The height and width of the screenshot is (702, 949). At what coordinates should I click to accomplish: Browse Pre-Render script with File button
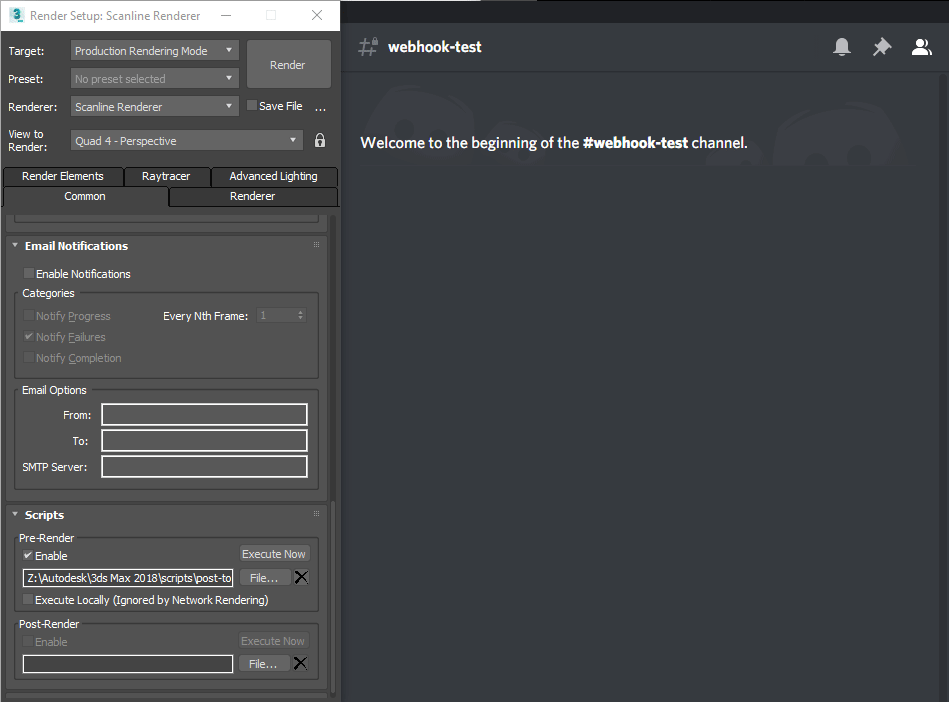coord(264,578)
